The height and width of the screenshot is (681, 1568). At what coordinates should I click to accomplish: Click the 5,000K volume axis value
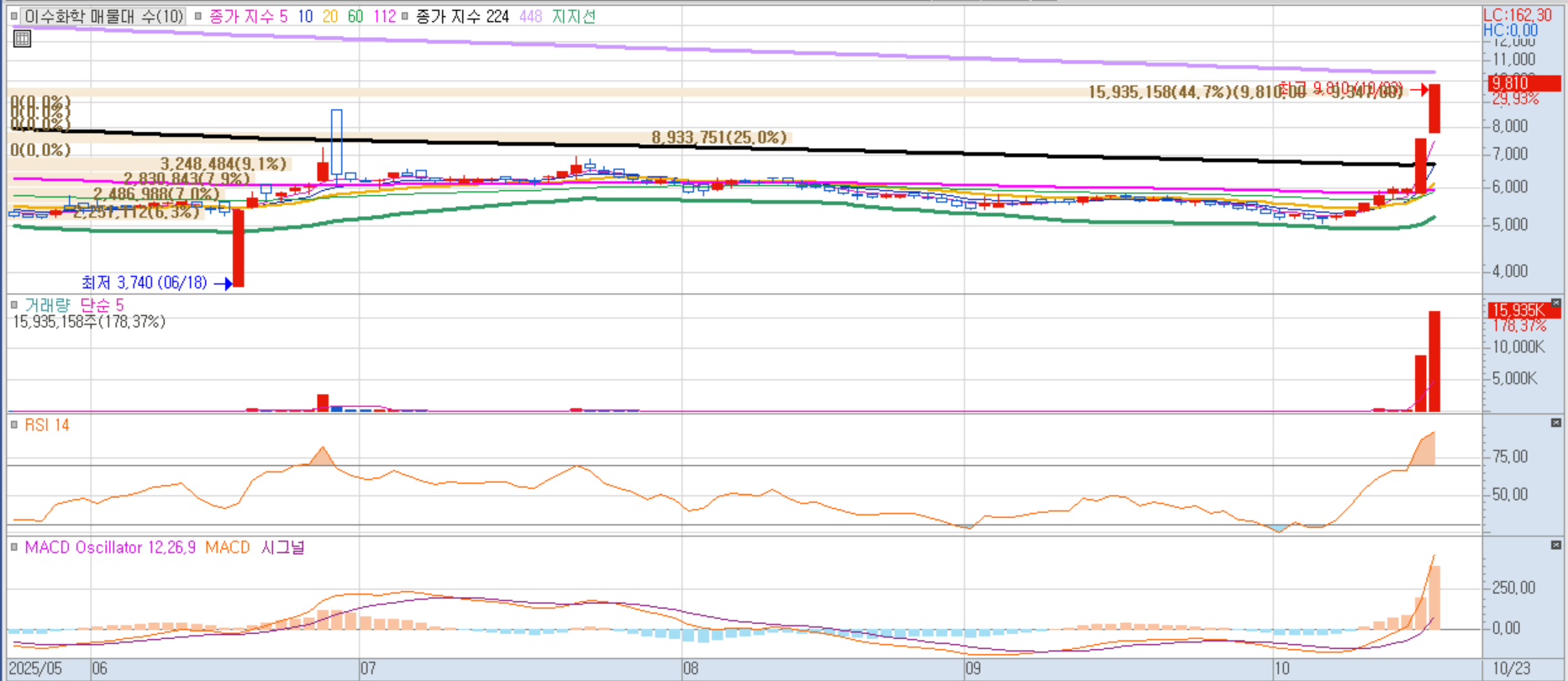pyautogui.click(x=1515, y=378)
